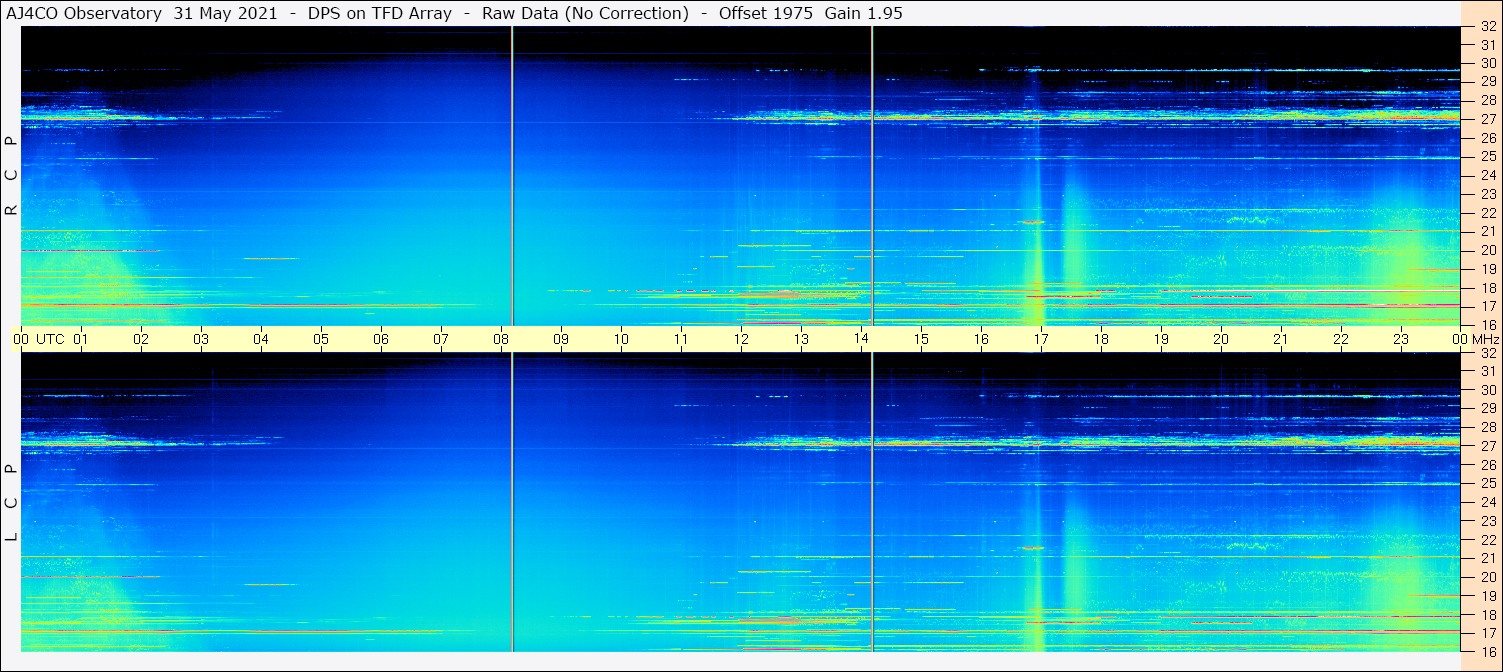Click the "Gain 1.95" header value
Screen dimensions: 1503x672
pyautogui.click(x=863, y=13)
